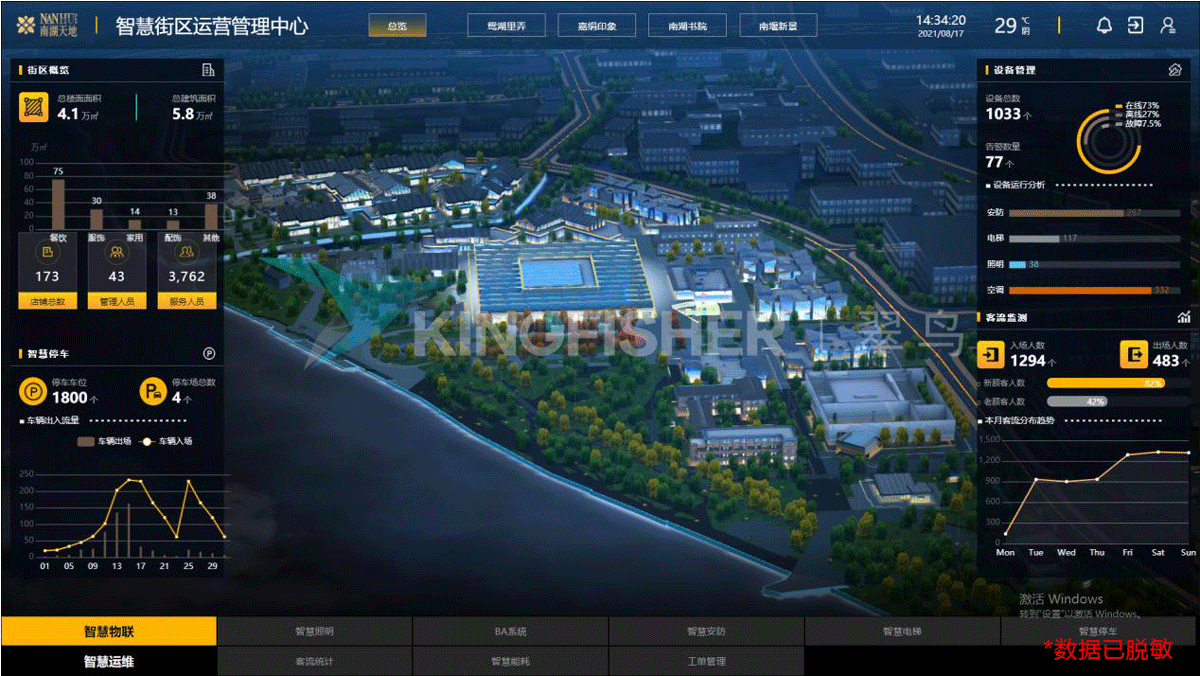Screen dimensions: 1200x676
Task: Open the 智慧能耗 module
Action: coord(510,661)
